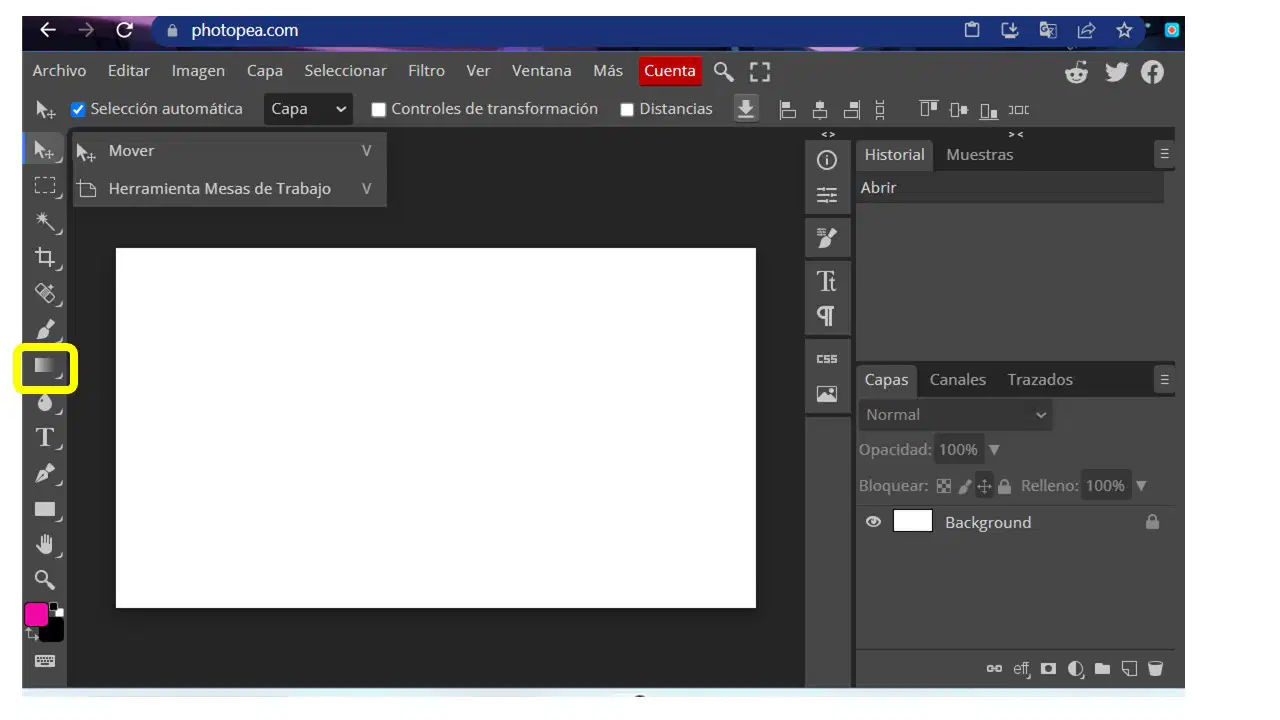Open Photopea Reddit page
Screen dimensions: 1280x720
[1077, 72]
